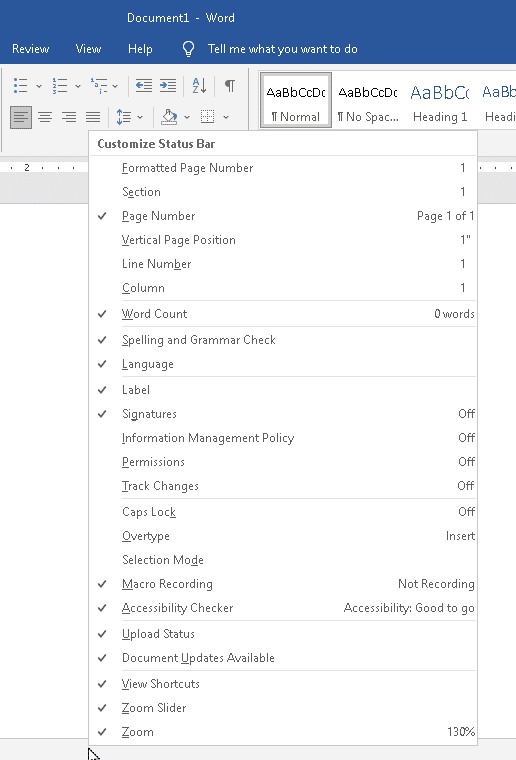Open the Line Spacing dropdown arrow
The image size is (516, 760).
pyautogui.click(x=140, y=117)
